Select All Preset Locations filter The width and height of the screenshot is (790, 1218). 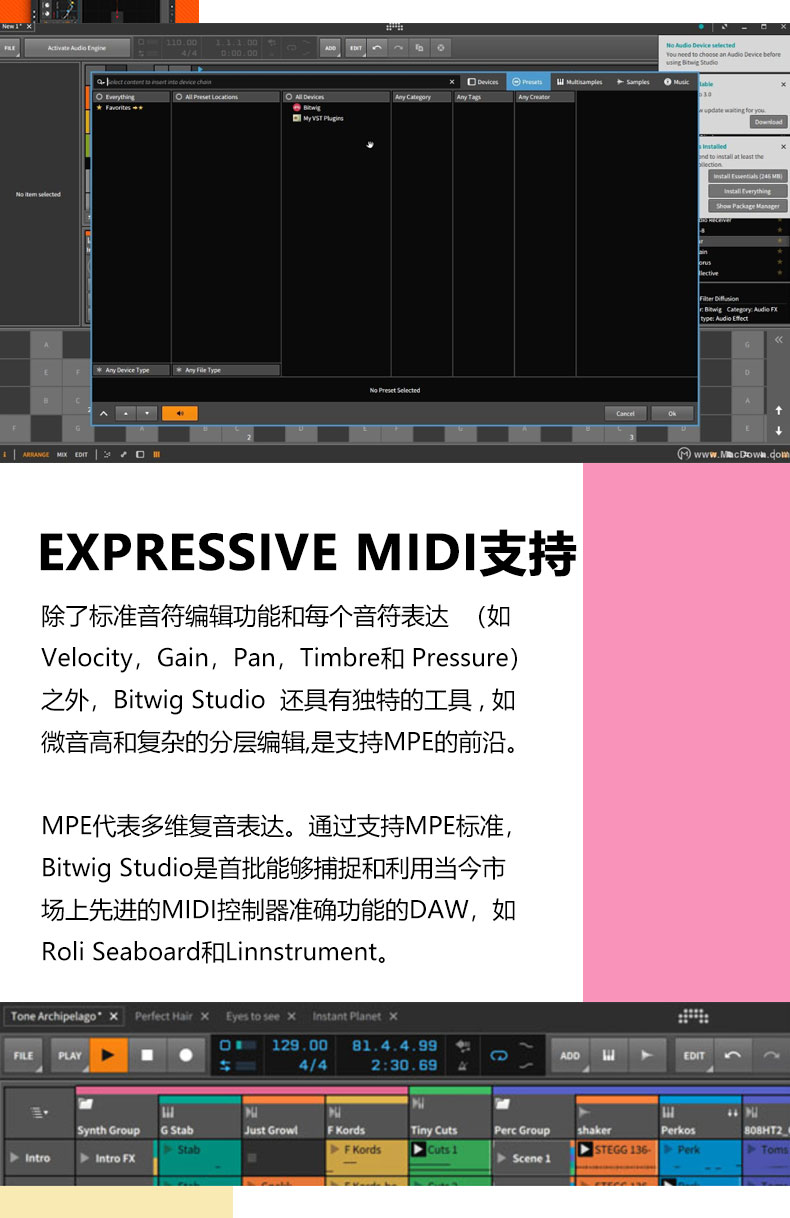tap(226, 97)
